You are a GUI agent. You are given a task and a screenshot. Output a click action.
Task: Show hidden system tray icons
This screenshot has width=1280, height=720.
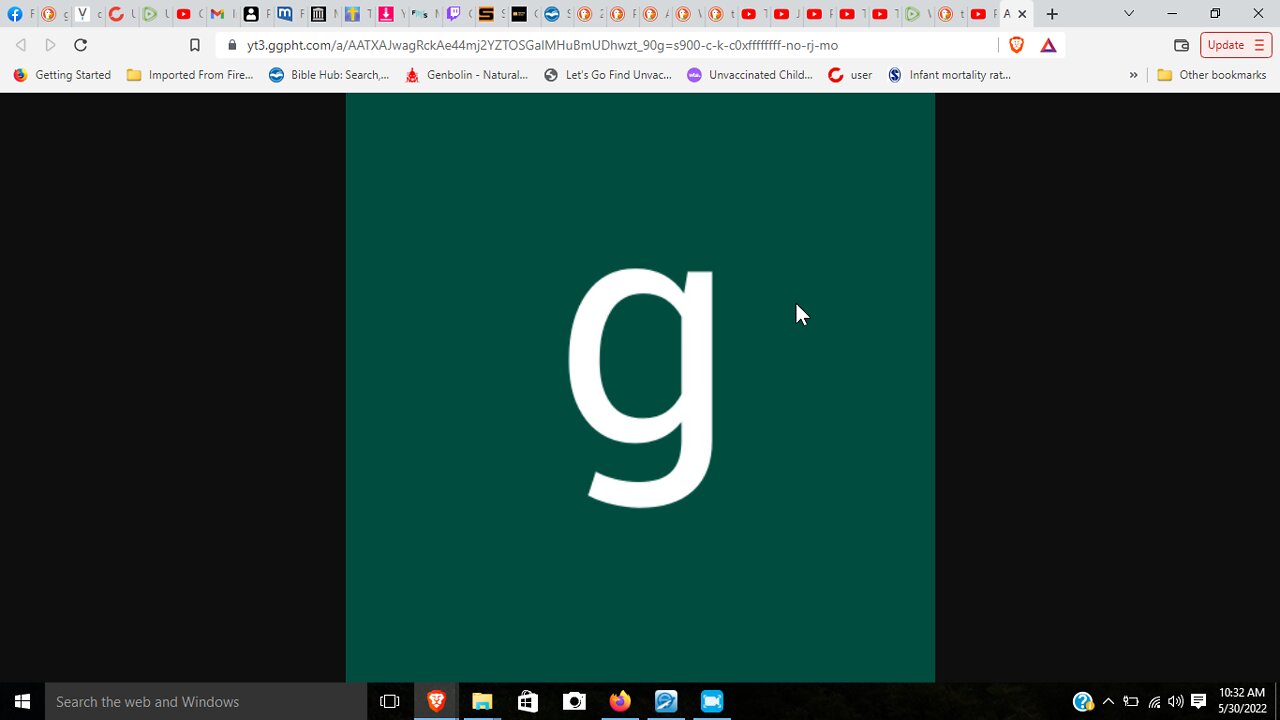click(x=1108, y=702)
